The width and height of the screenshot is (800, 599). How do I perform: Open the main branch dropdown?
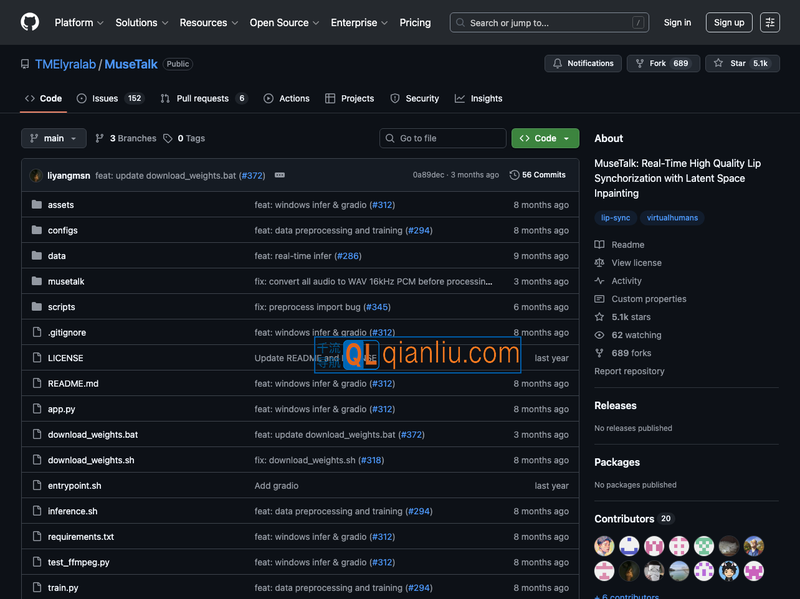click(x=53, y=138)
